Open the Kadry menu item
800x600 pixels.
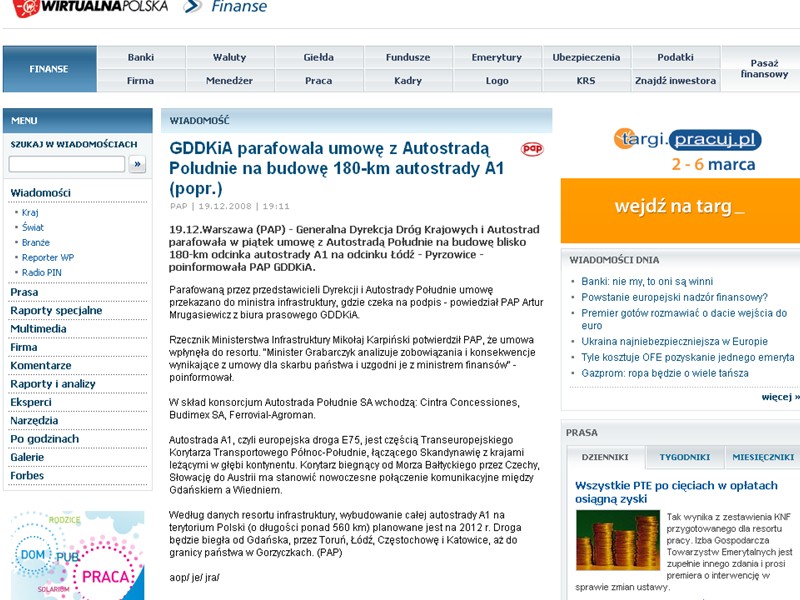(x=408, y=81)
